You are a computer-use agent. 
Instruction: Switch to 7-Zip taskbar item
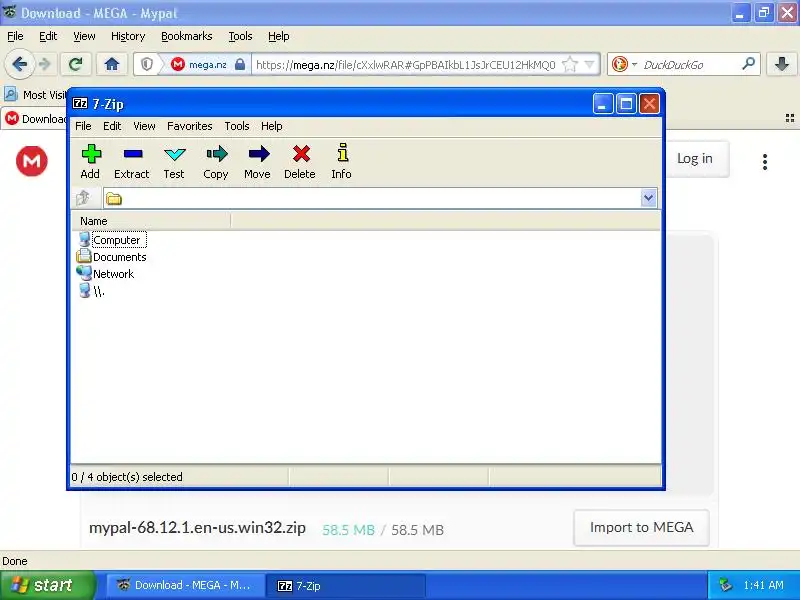pos(346,585)
